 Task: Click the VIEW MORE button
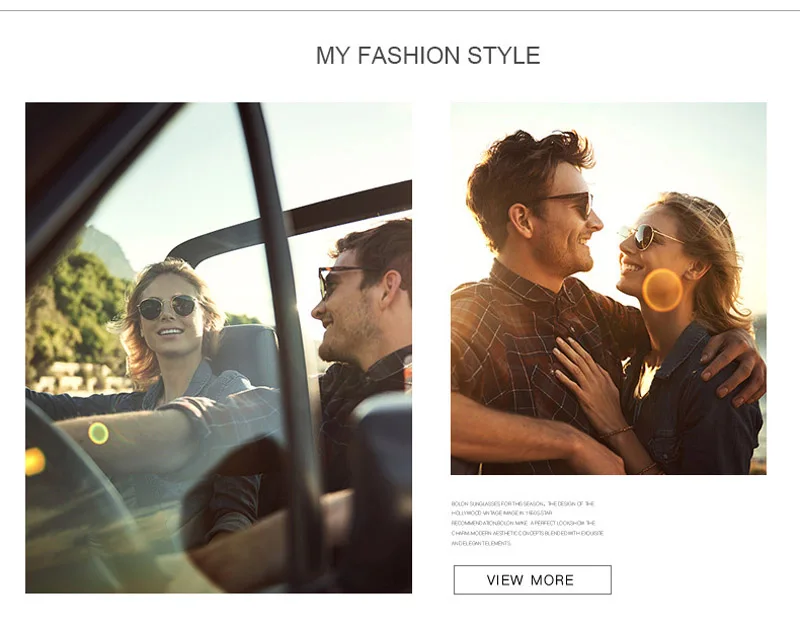click(532, 580)
